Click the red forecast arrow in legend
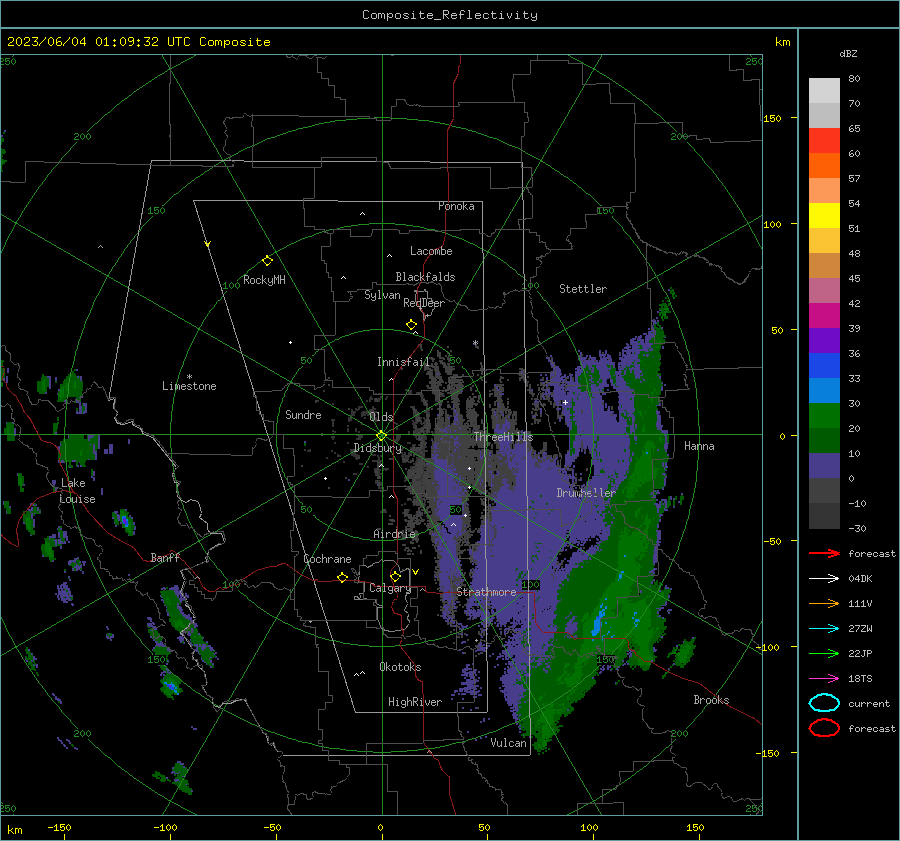 824,553
